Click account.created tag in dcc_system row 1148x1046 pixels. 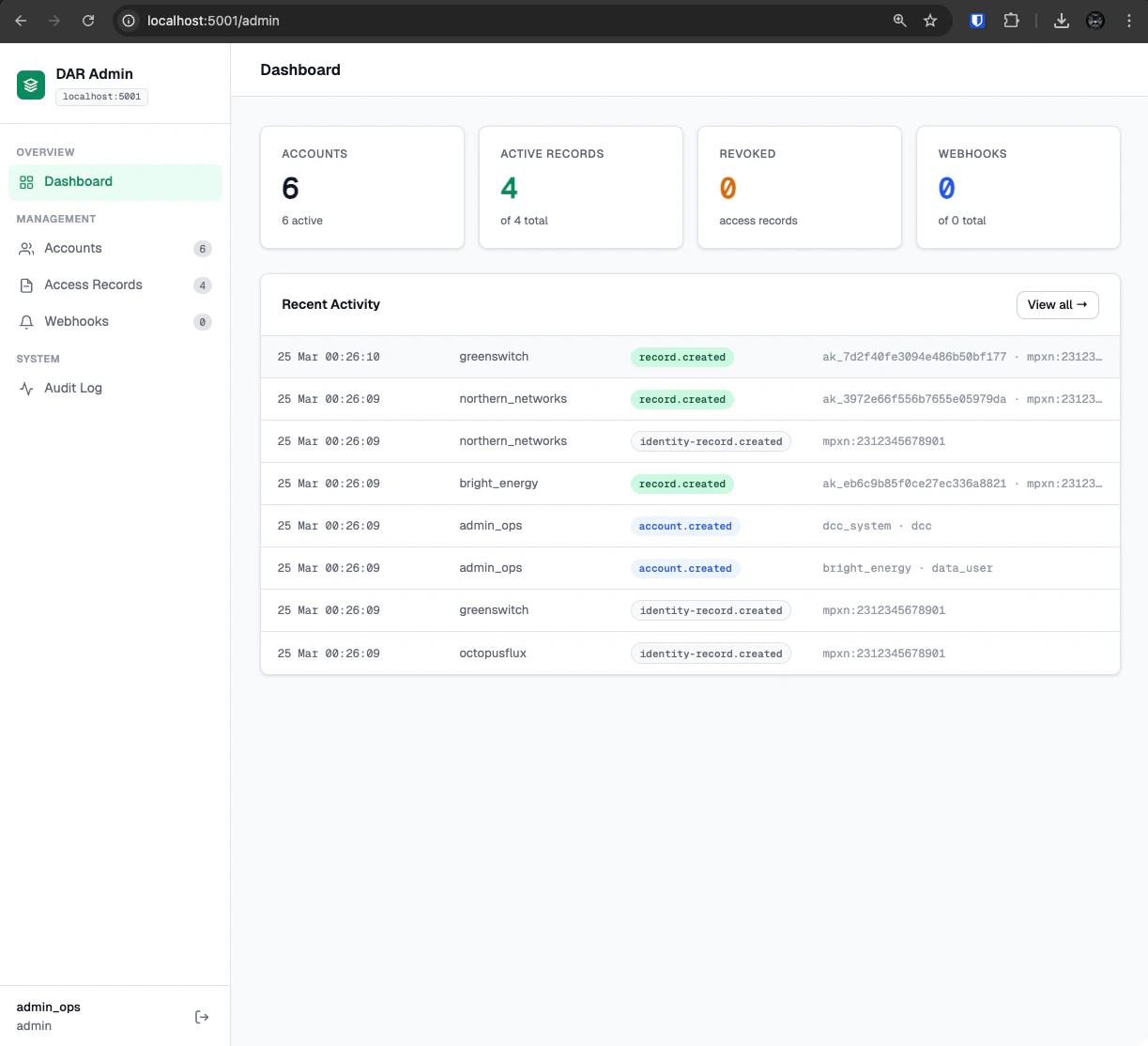click(685, 527)
